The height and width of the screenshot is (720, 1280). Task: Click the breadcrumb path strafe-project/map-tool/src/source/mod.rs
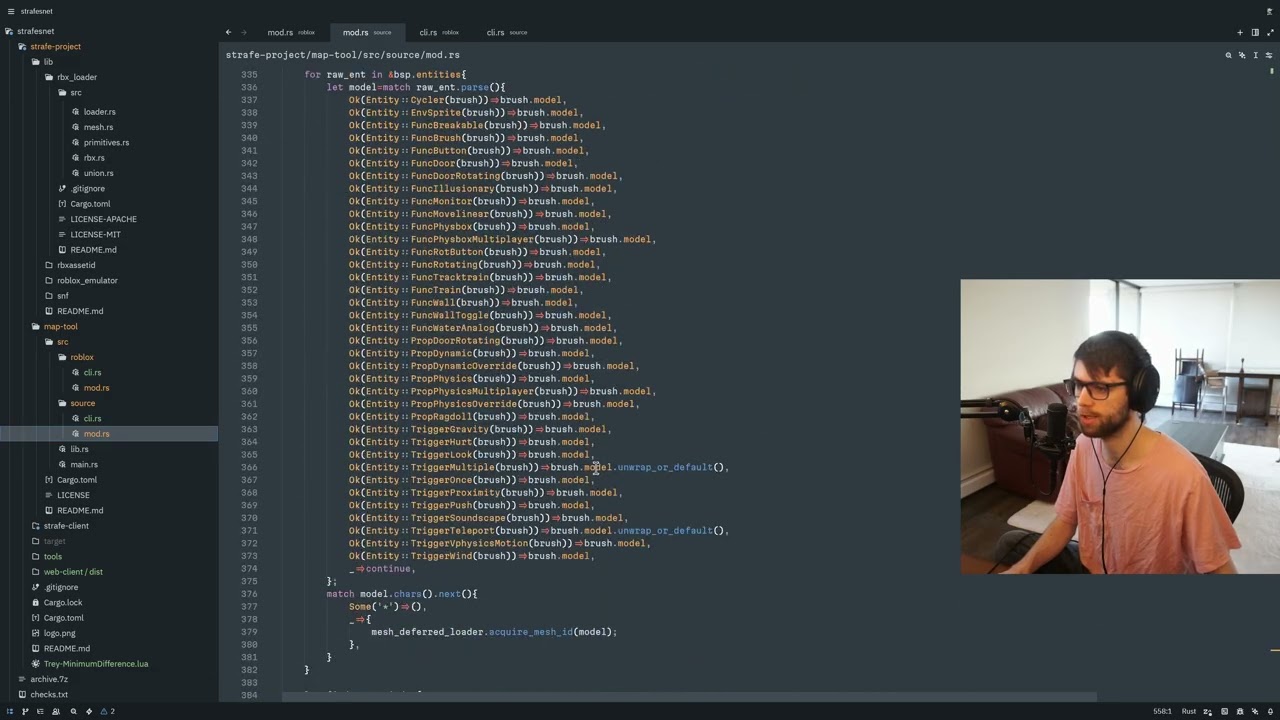click(x=342, y=55)
